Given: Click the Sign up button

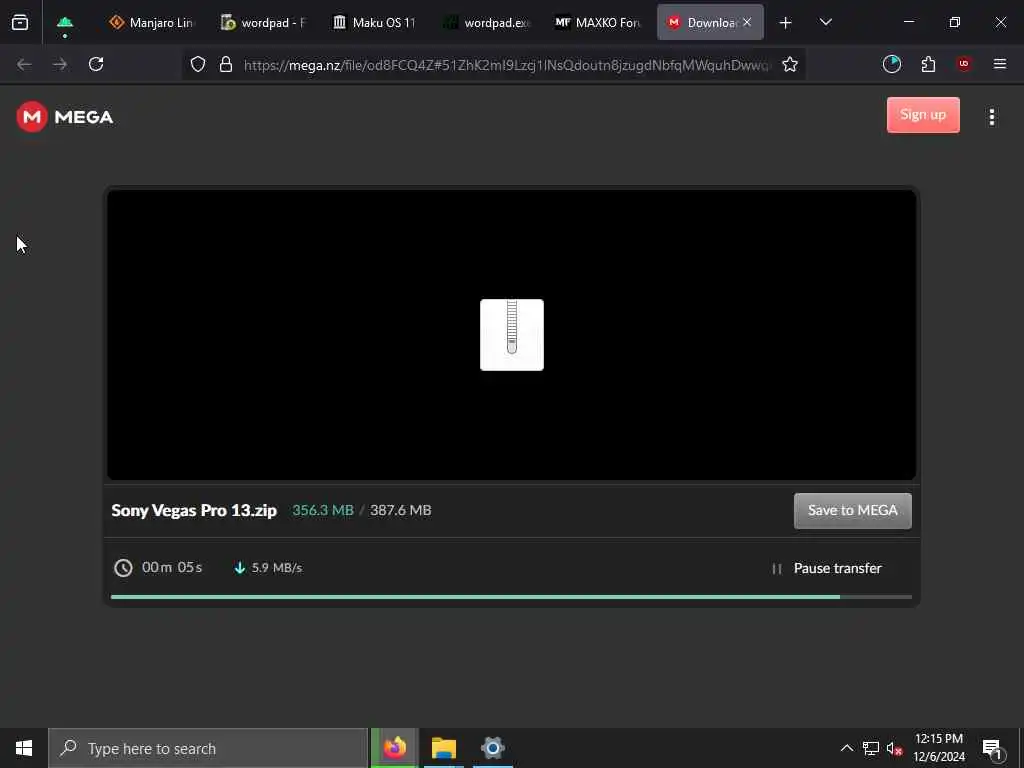Looking at the screenshot, I should tap(923, 115).
